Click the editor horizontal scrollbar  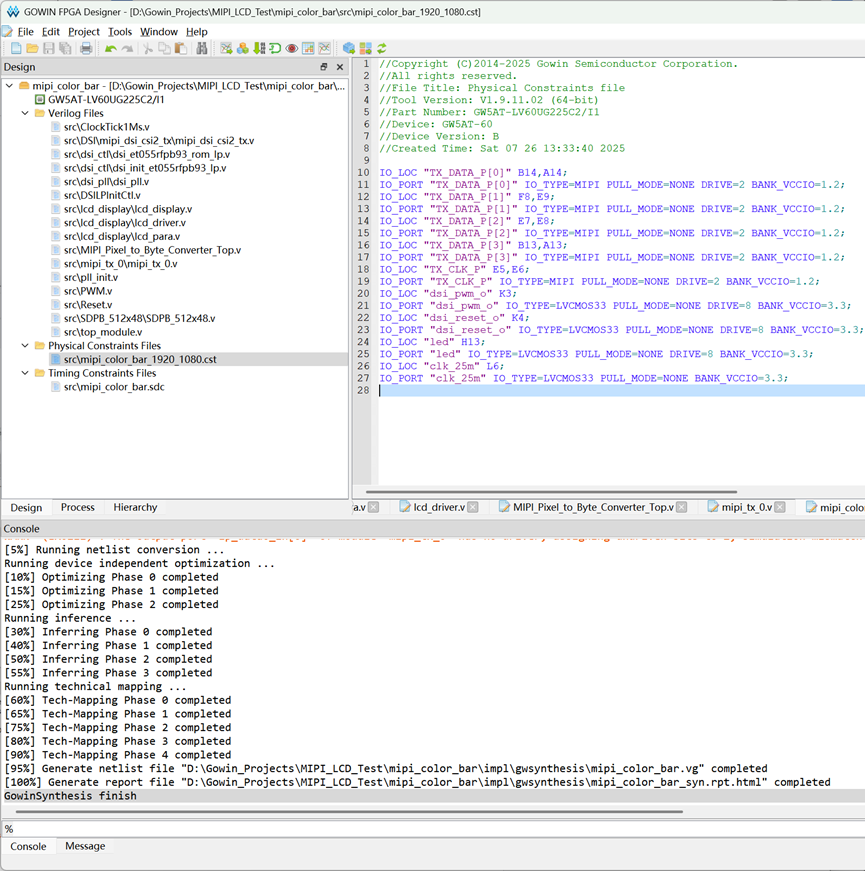point(551,492)
